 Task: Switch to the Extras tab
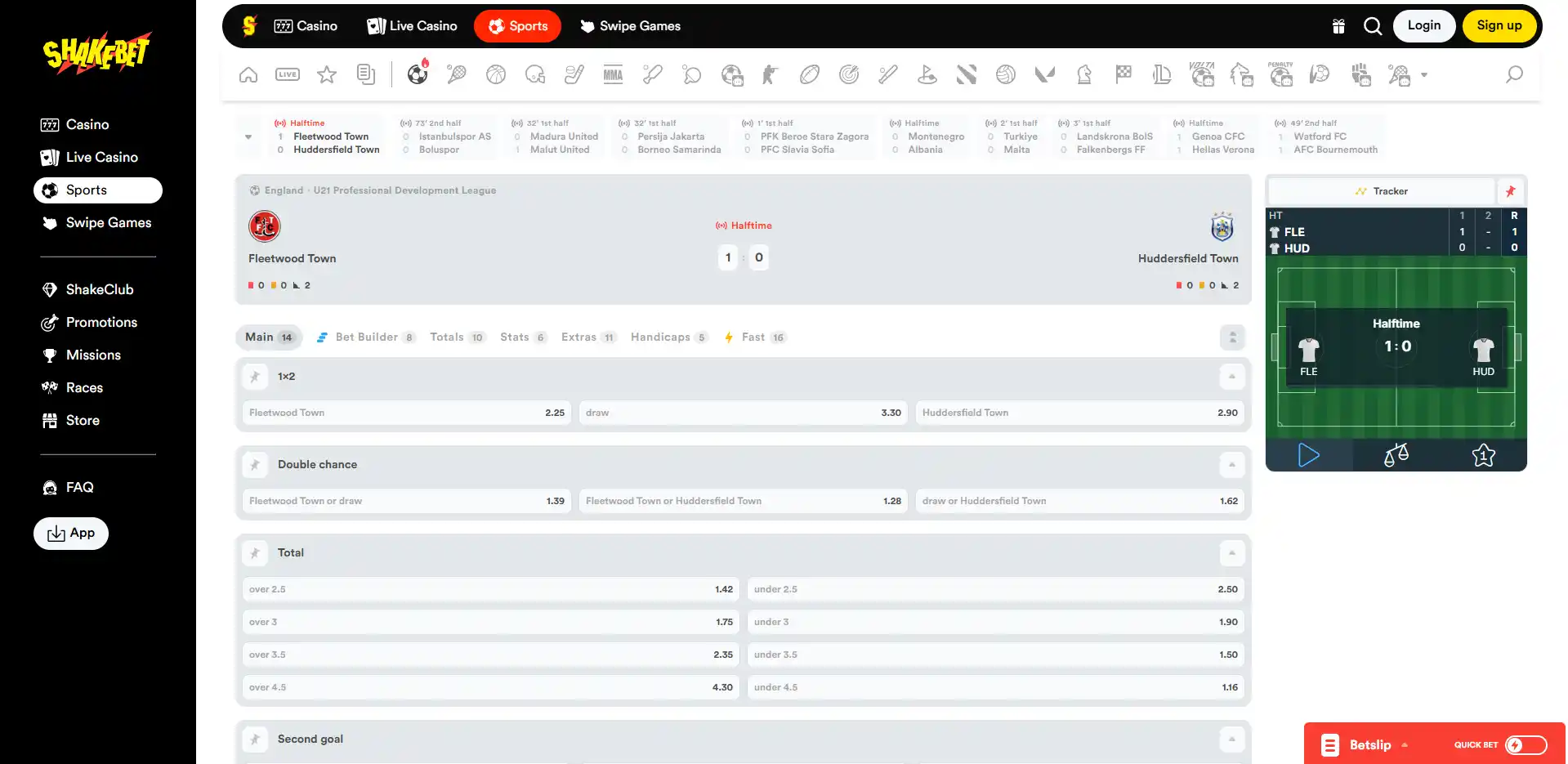click(588, 337)
